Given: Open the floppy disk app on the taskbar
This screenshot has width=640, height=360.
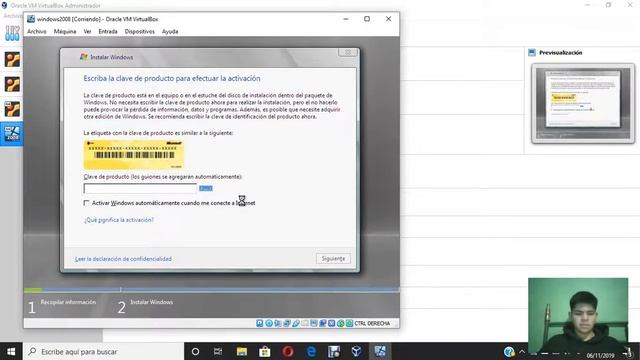Looking at the screenshot, I should click(x=334, y=351).
